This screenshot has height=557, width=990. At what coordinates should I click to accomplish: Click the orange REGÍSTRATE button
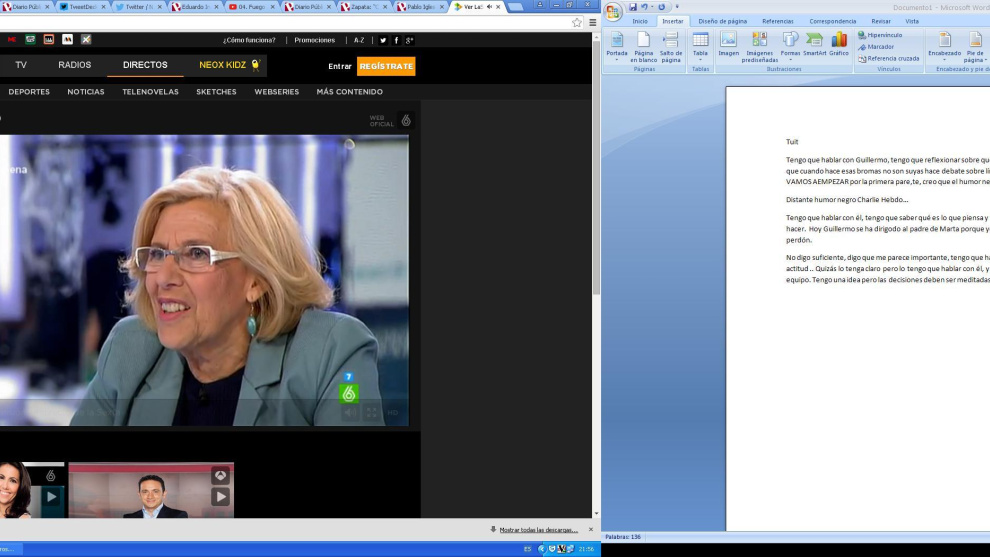[386, 66]
